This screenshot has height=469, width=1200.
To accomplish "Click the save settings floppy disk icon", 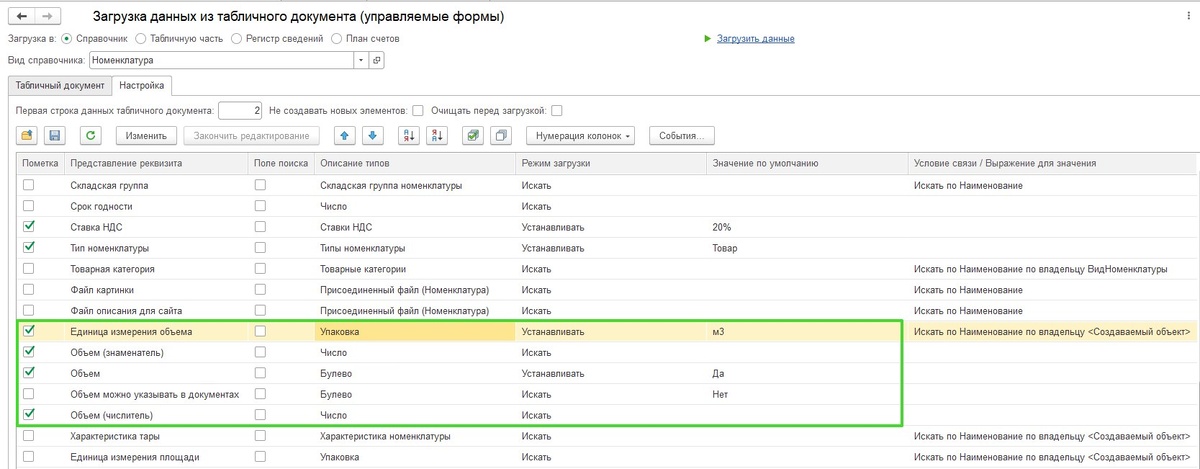I will click(x=55, y=135).
